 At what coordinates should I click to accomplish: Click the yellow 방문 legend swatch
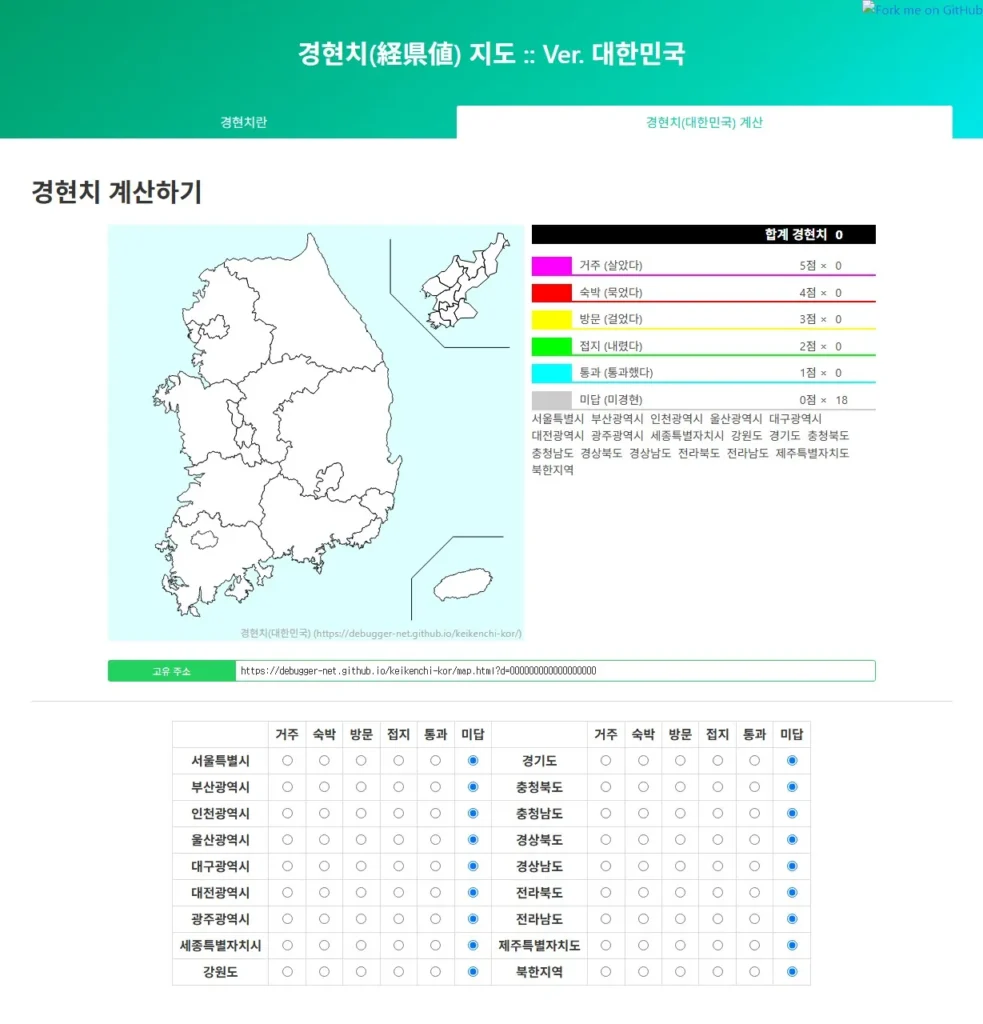[x=551, y=320]
